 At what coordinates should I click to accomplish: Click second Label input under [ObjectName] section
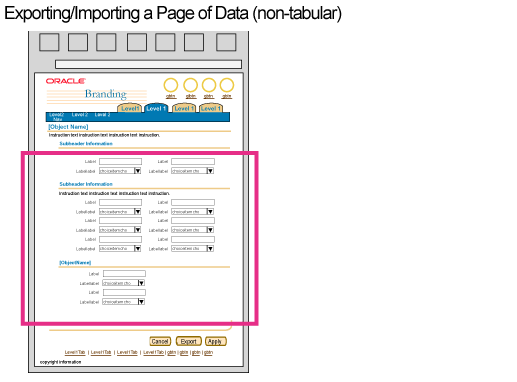124,292
